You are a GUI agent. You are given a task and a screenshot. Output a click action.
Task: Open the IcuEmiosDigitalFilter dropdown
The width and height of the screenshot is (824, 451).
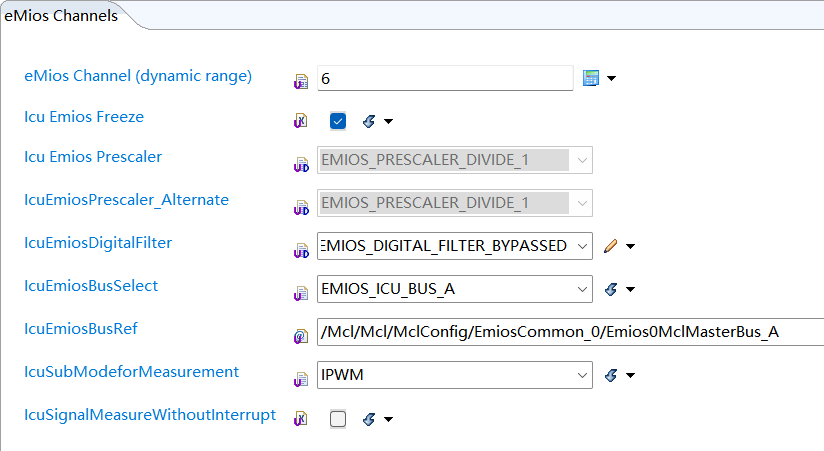tap(582, 246)
